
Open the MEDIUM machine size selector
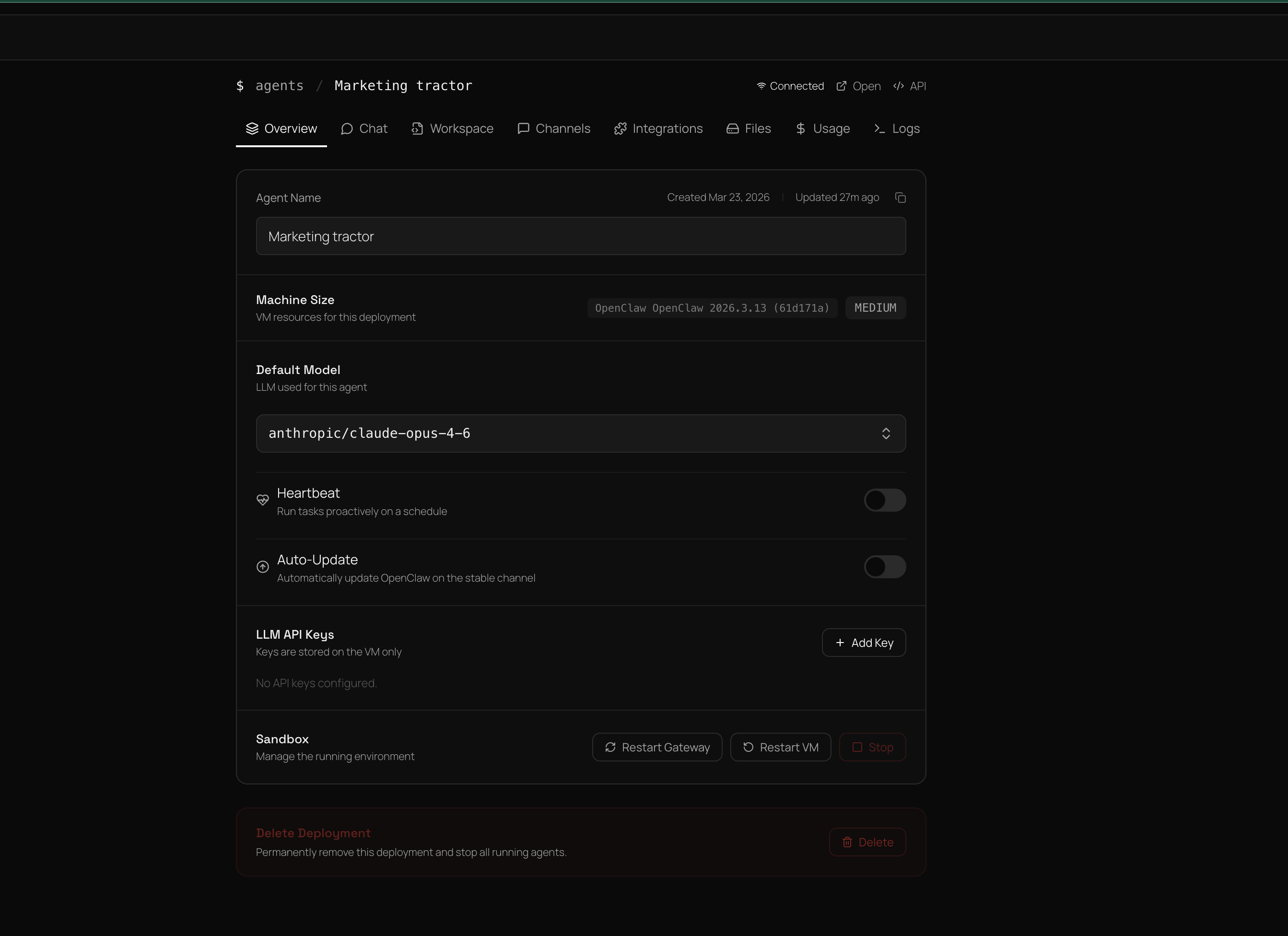(875, 308)
